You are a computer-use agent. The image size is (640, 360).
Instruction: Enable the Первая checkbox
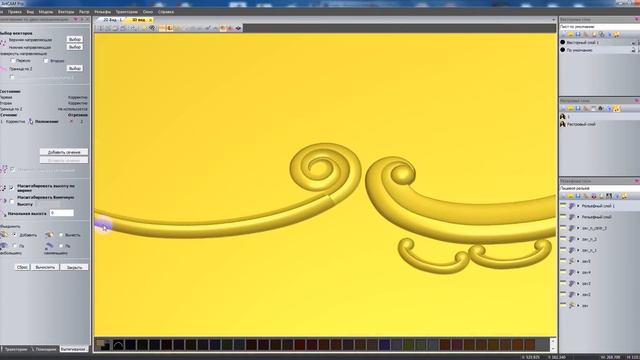[x=13, y=60]
